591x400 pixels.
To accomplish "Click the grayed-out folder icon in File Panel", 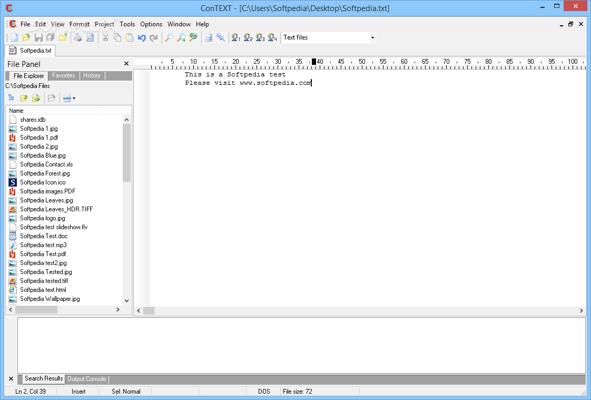I will point(51,98).
